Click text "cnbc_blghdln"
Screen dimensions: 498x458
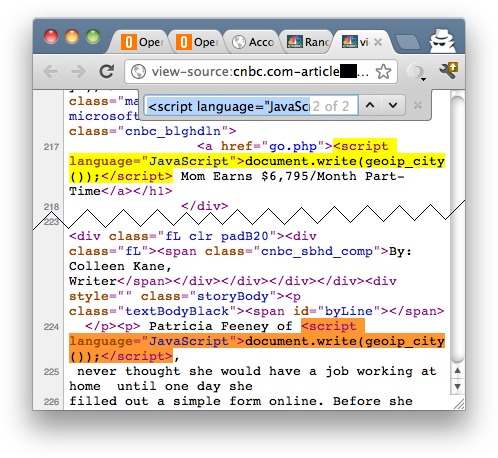coord(173,131)
